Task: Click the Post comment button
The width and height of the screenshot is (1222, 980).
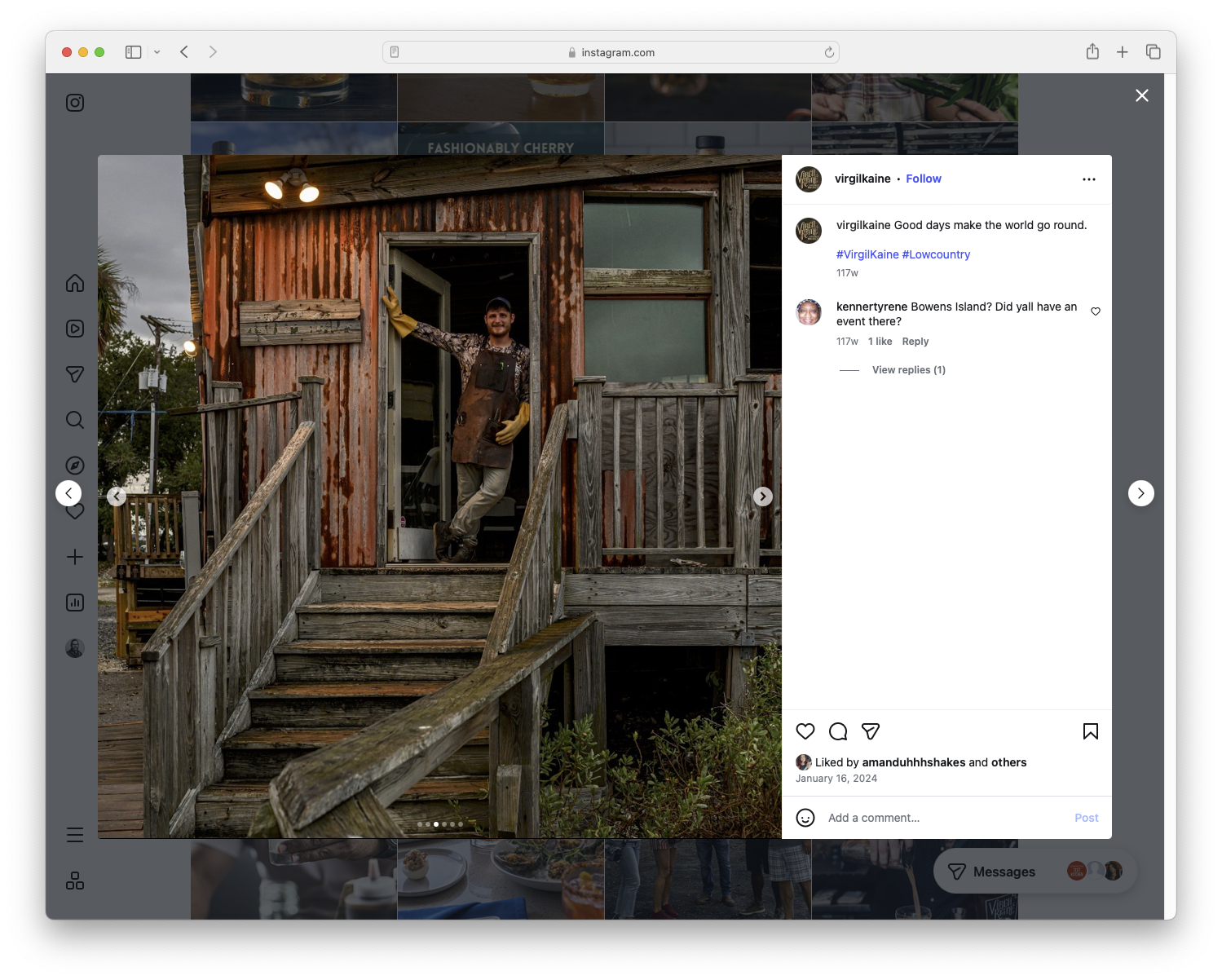Action: coord(1087,818)
